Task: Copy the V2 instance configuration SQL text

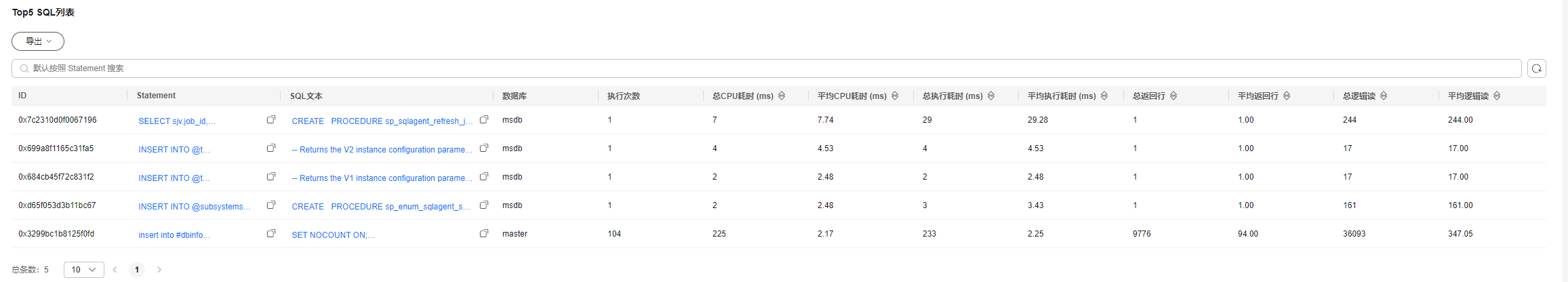Action: pos(484,148)
